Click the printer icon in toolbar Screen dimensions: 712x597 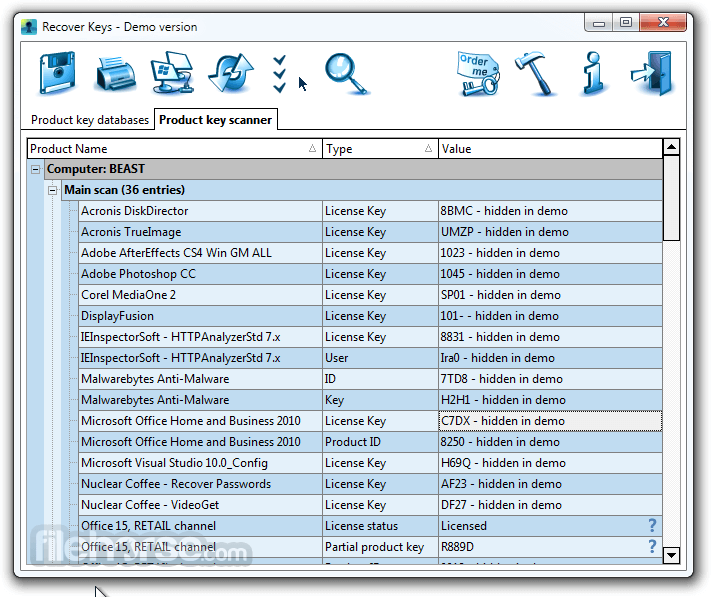(115, 74)
